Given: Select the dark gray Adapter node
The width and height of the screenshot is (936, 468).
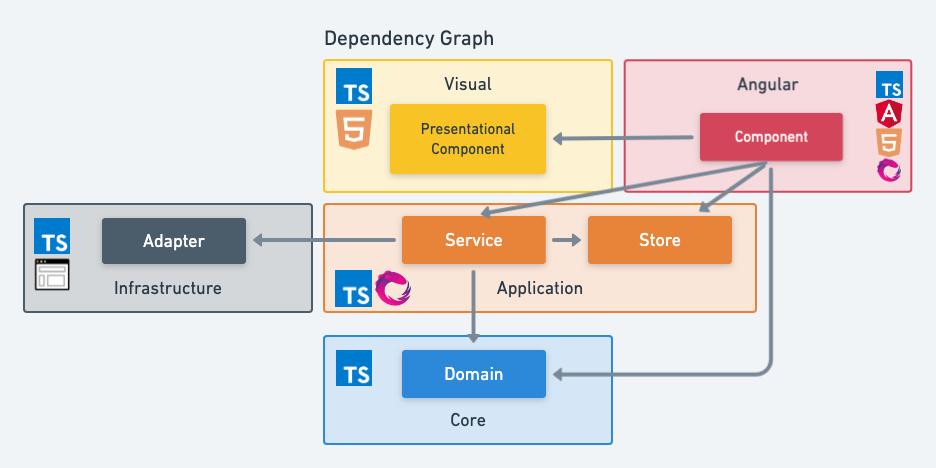Looking at the screenshot, I should pyautogui.click(x=174, y=241).
